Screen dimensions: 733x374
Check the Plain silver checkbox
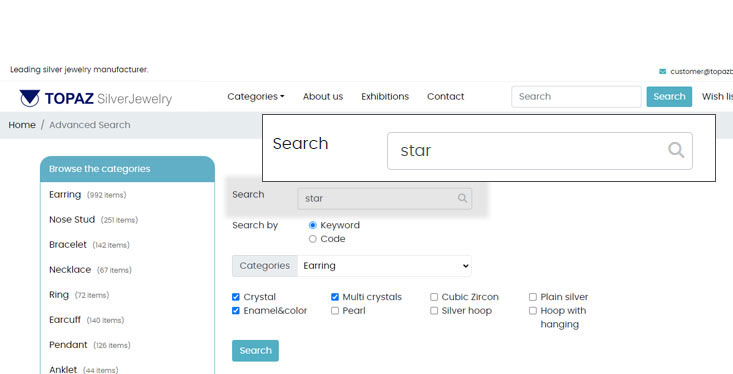pyautogui.click(x=532, y=297)
